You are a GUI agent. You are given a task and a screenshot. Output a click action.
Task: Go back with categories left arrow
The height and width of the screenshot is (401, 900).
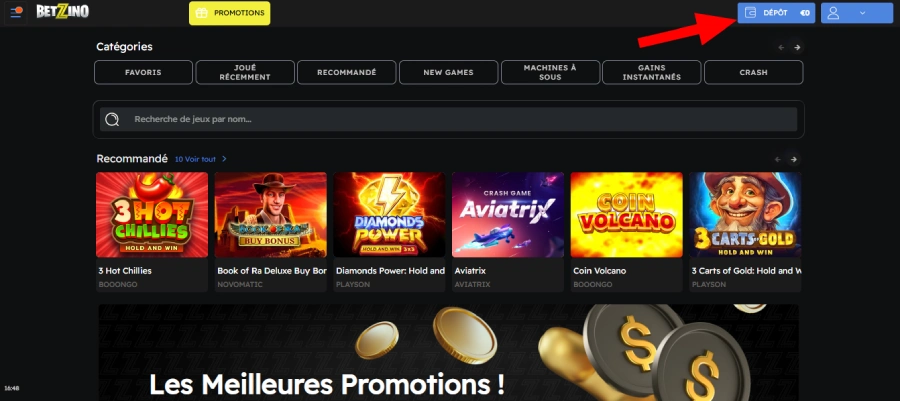coord(781,48)
